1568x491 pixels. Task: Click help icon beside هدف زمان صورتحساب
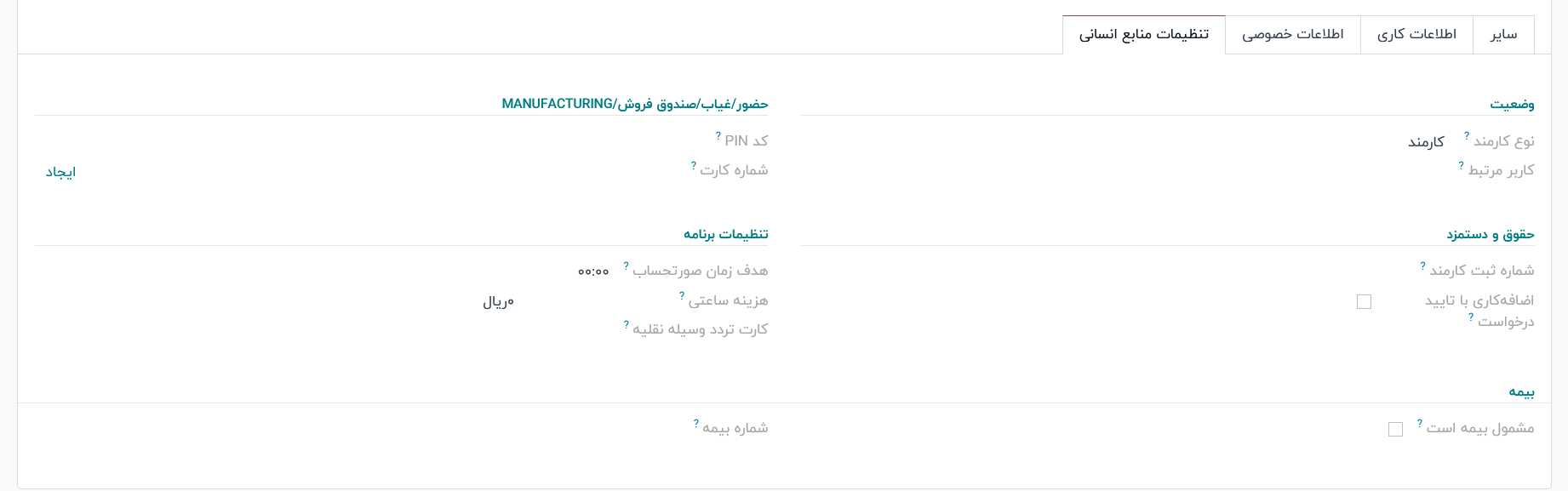coord(626,265)
